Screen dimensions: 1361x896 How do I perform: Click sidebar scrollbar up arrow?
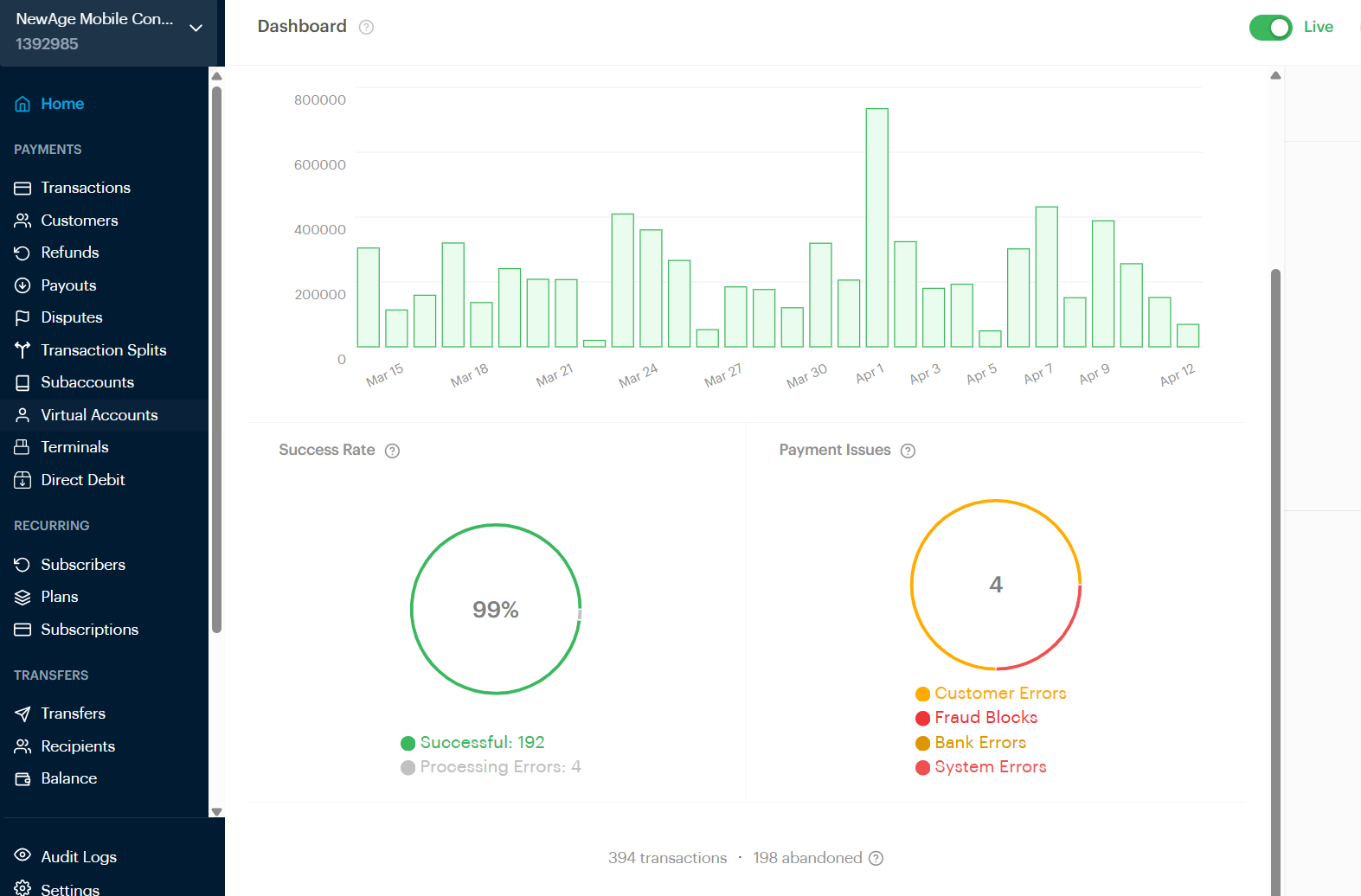216,76
